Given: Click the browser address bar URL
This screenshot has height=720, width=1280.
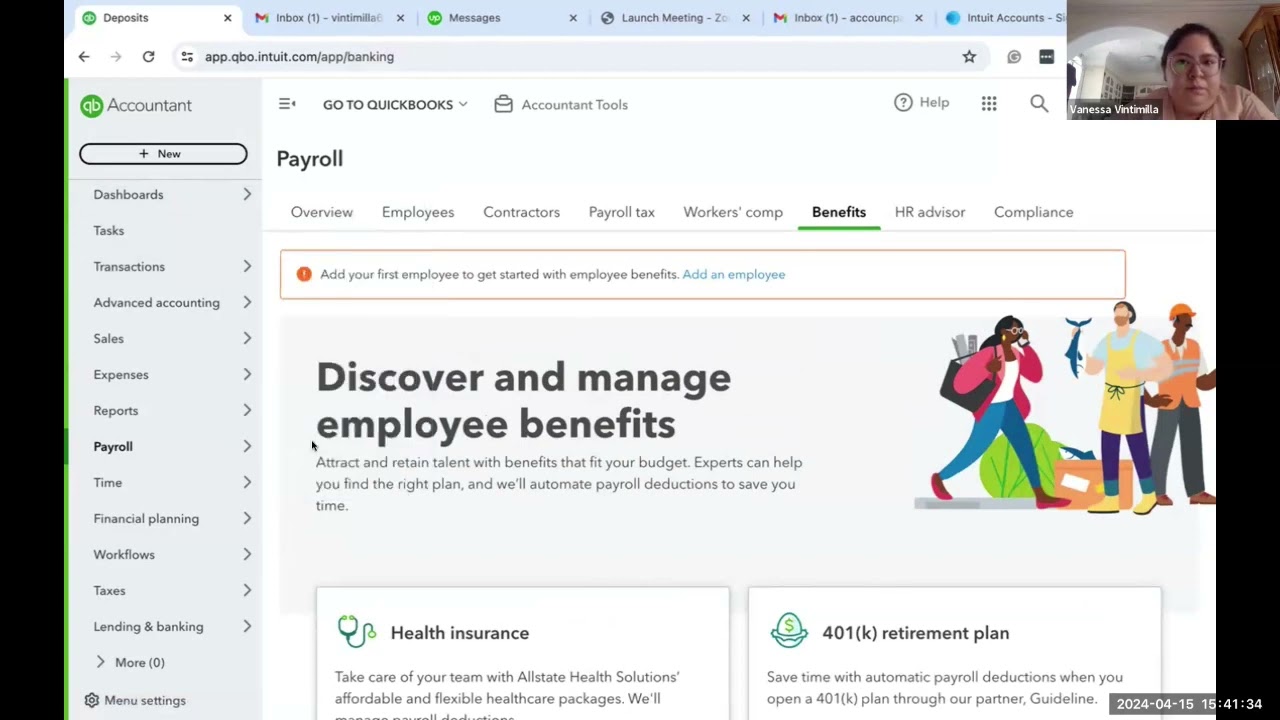Looking at the screenshot, I should [x=299, y=57].
